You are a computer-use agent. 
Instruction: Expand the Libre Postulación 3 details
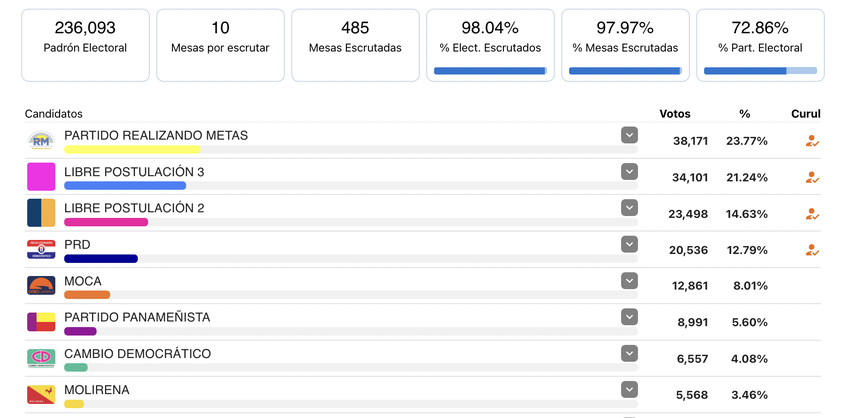[x=629, y=171]
